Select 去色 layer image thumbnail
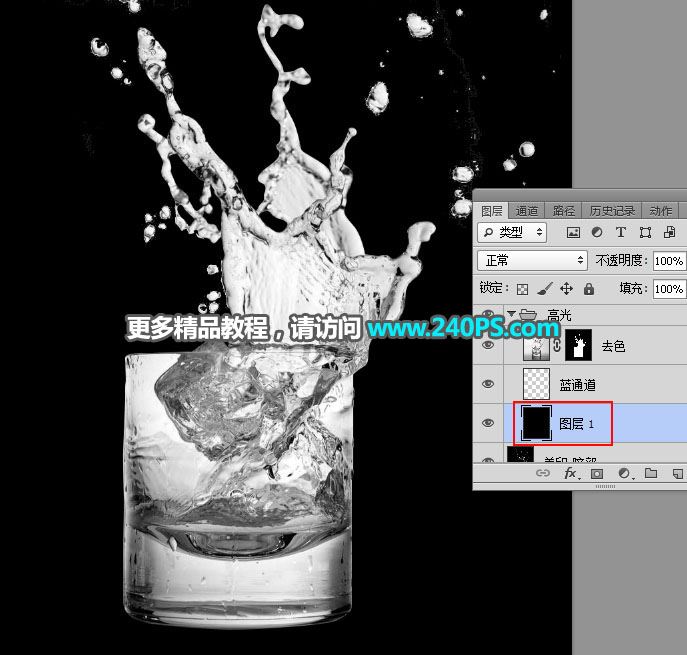Image resolution: width=687 pixels, height=655 pixels. [x=536, y=346]
